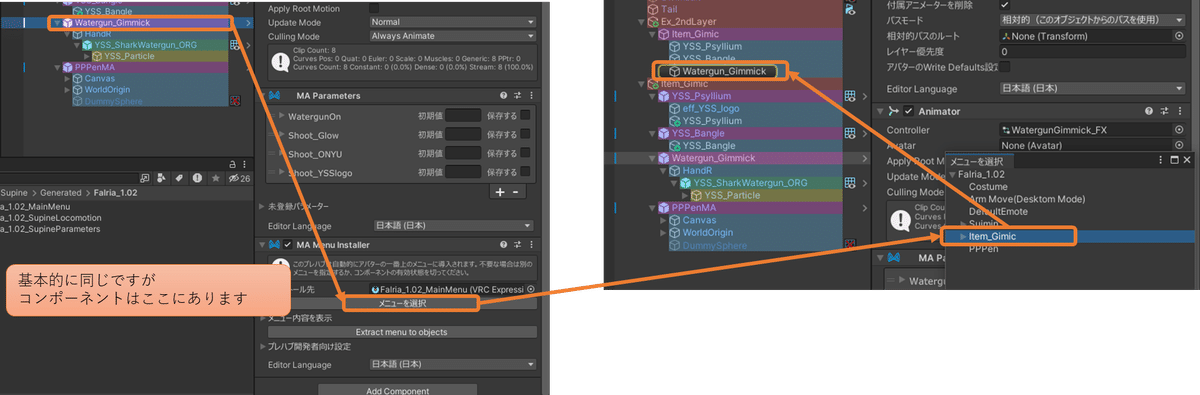
Task: Click the メニューを選択 button
Action: coord(403,302)
